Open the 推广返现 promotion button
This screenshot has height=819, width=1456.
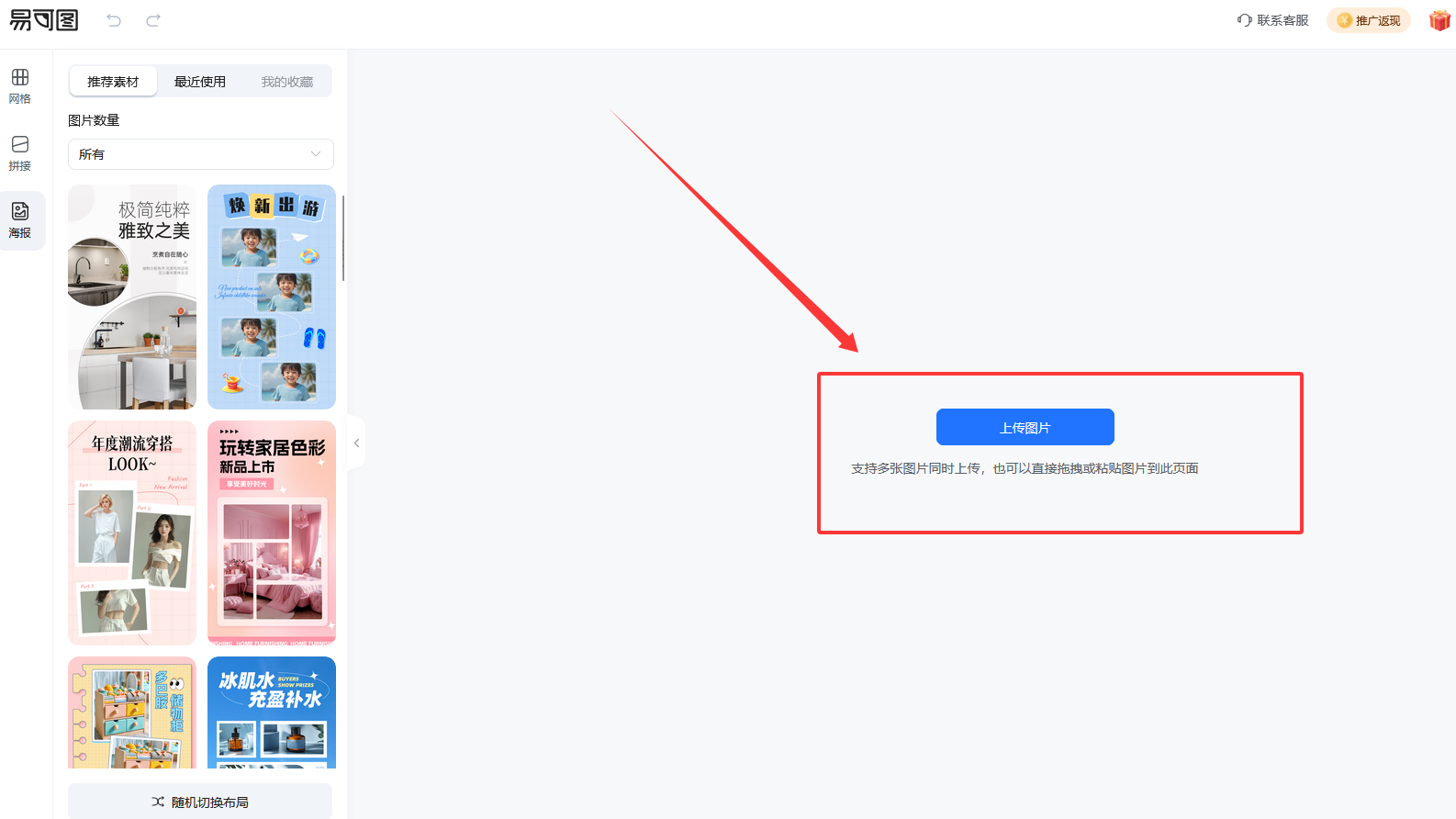[1369, 20]
